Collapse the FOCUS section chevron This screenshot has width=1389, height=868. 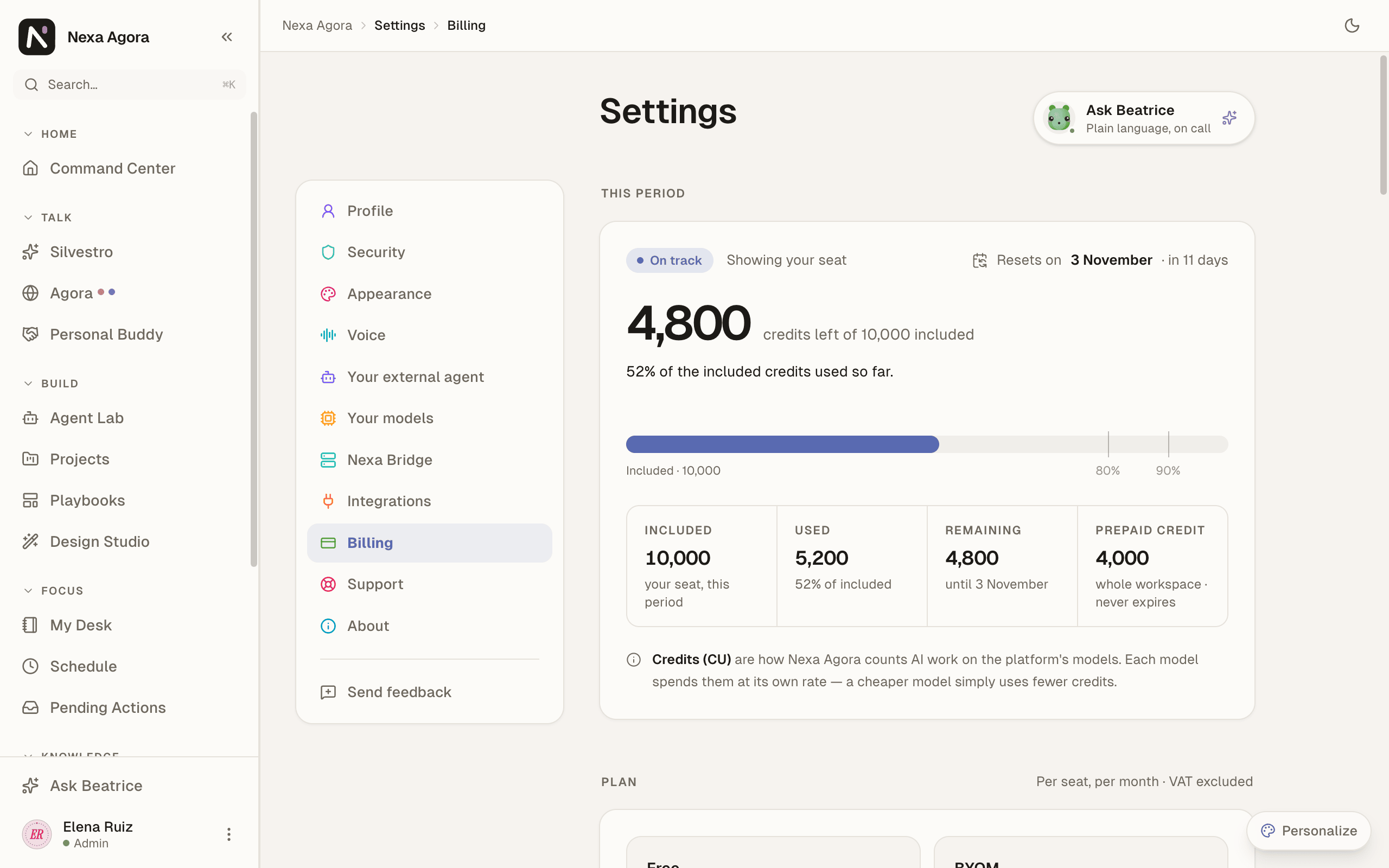coord(28,591)
